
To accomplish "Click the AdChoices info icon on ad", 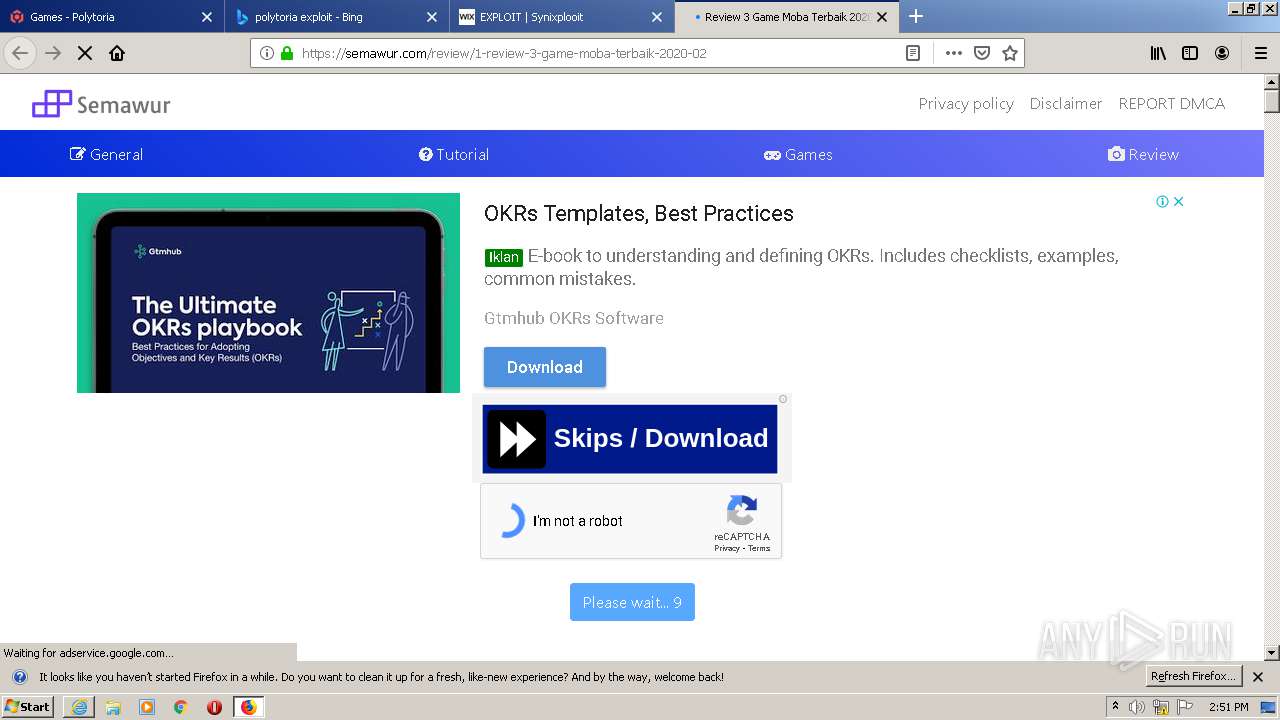I will [1163, 201].
